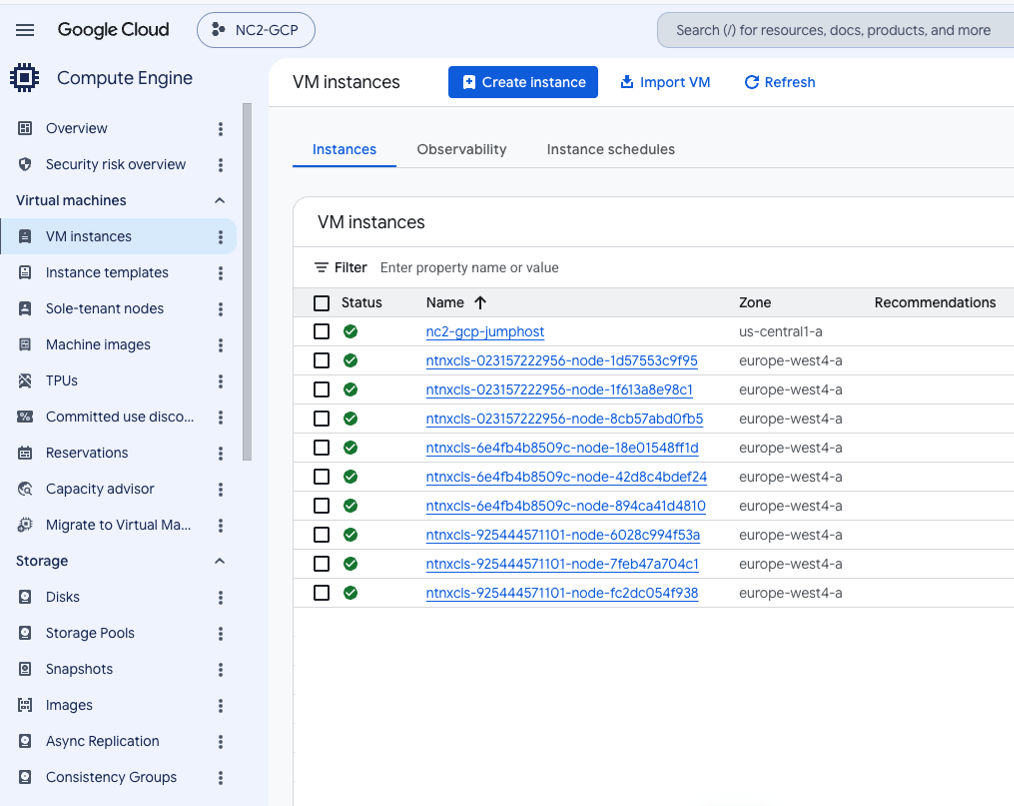Open the NC2-GCP project selector
Image resolution: width=1014 pixels, height=806 pixels.
256,30
